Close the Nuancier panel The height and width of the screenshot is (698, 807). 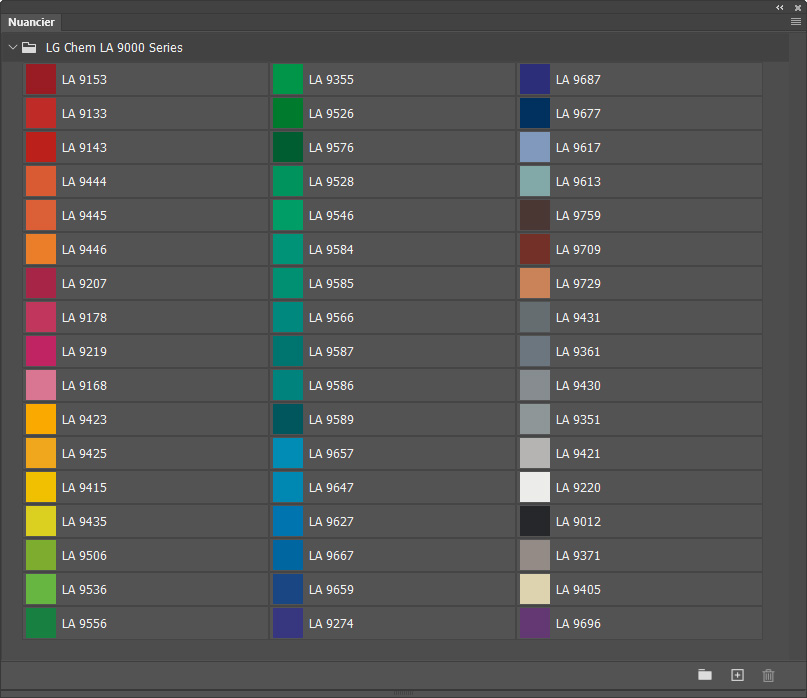click(x=798, y=8)
